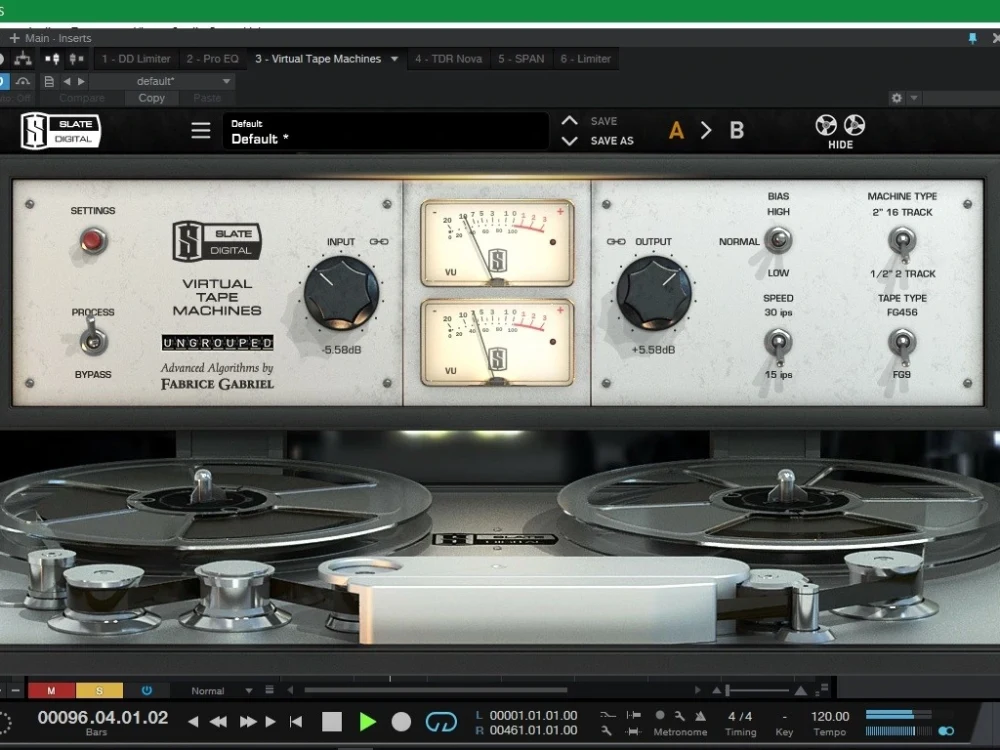1000x750 pixels.
Task: Click the Input knob
Action: [x=341, y=293]
